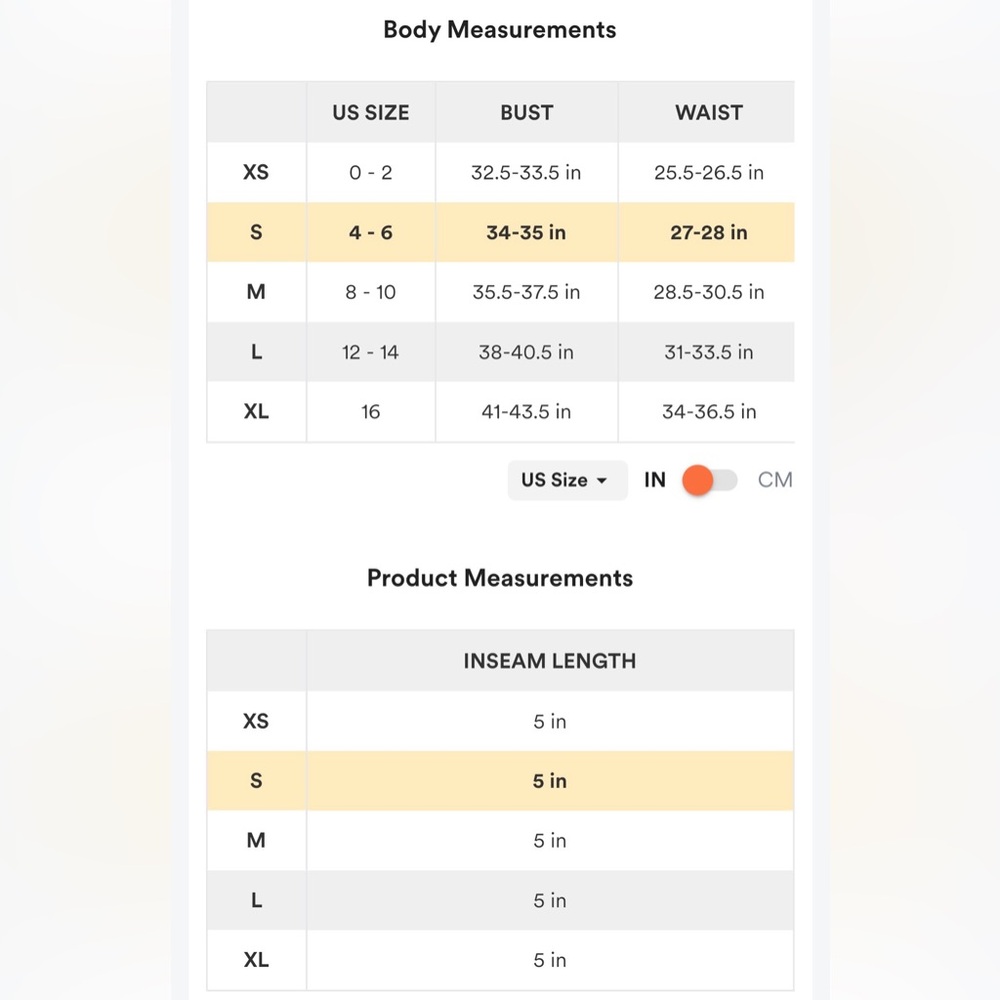
Task: Click the Product Measurements heading
Action: point(500,578)
